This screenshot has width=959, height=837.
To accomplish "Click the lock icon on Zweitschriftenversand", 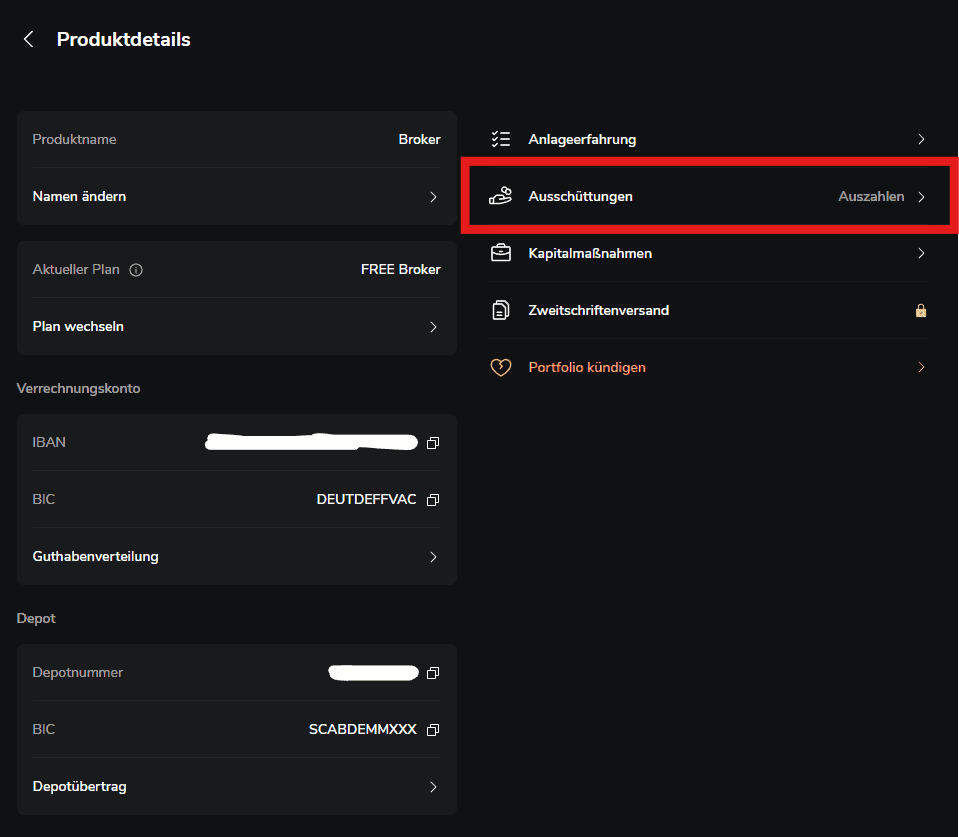I will click(x=921, y=311).
